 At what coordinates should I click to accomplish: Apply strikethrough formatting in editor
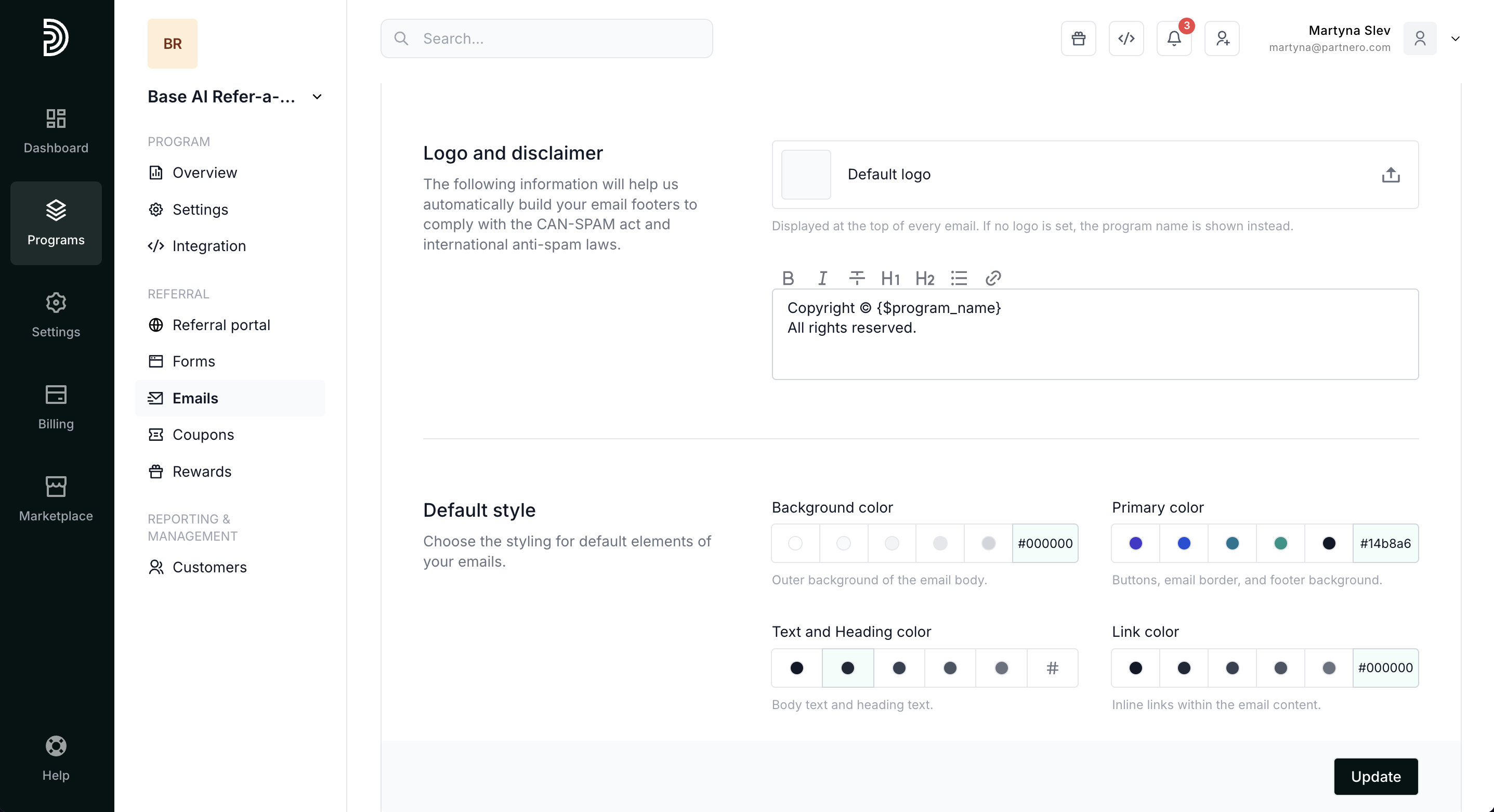[x=857, y=279]
